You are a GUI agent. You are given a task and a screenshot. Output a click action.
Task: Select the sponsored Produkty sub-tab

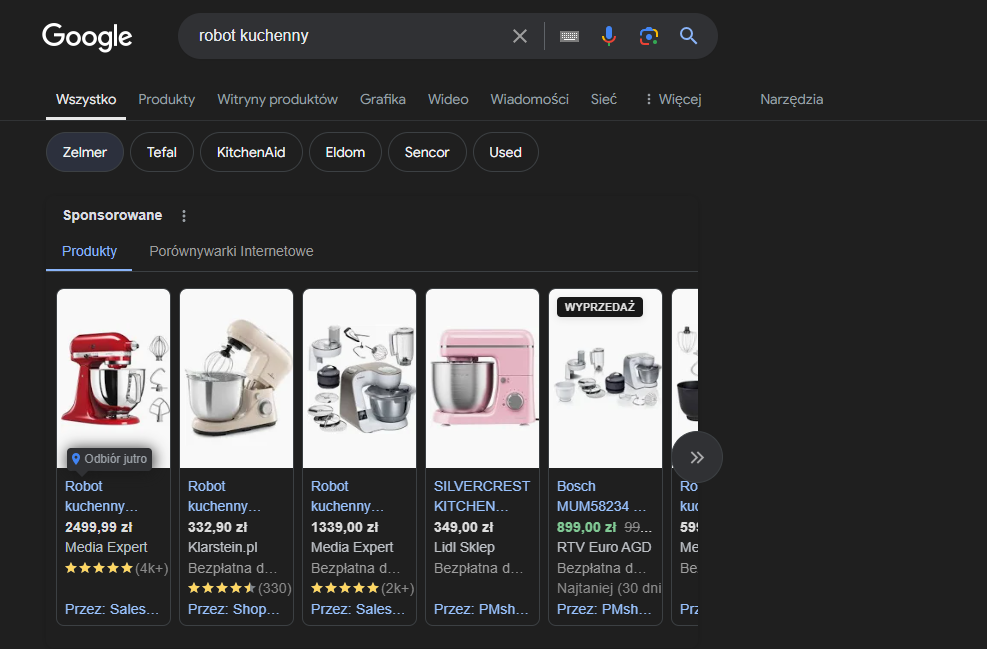point(89,251)
